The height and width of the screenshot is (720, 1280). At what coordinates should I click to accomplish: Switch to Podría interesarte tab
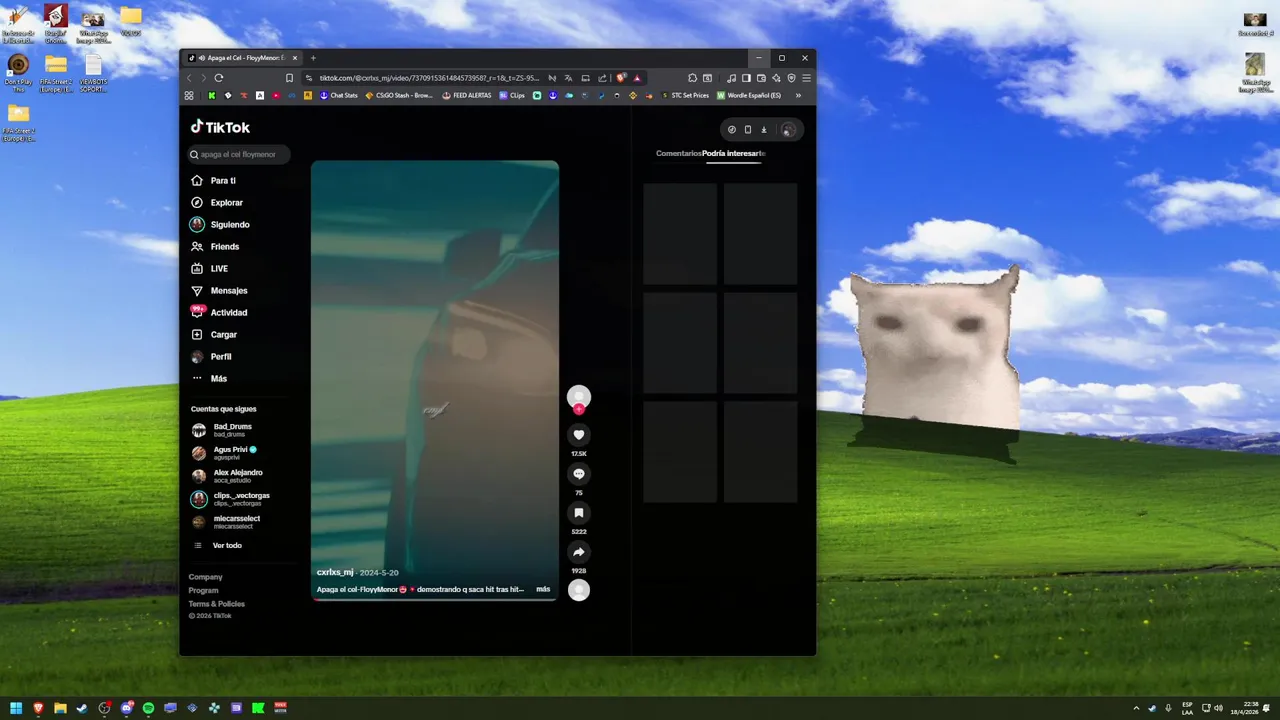coord(734,153)
